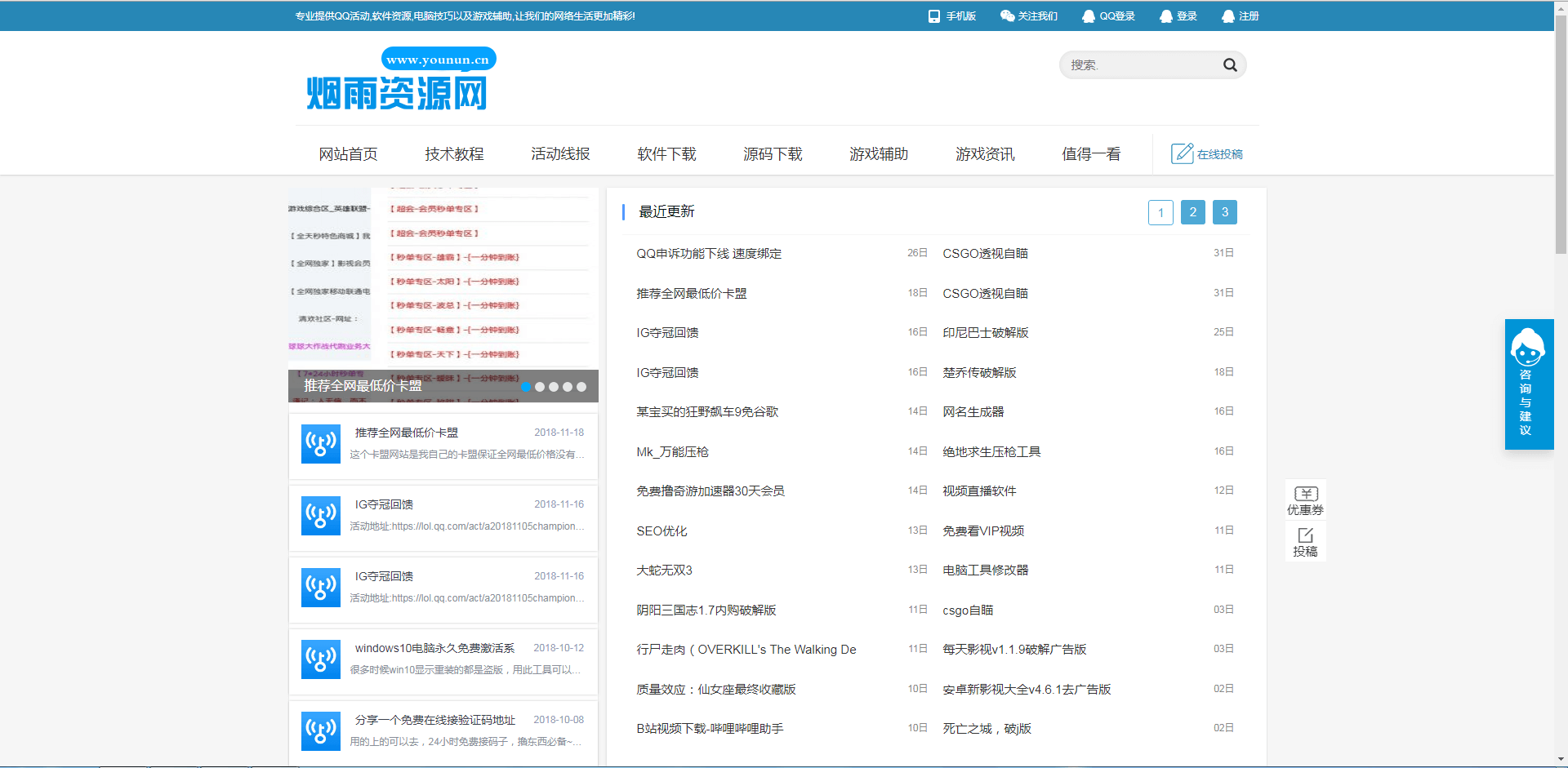Click the CSGO透视自瞄 link
This screenshot has height=768, width=1568.
click(985, 253)
